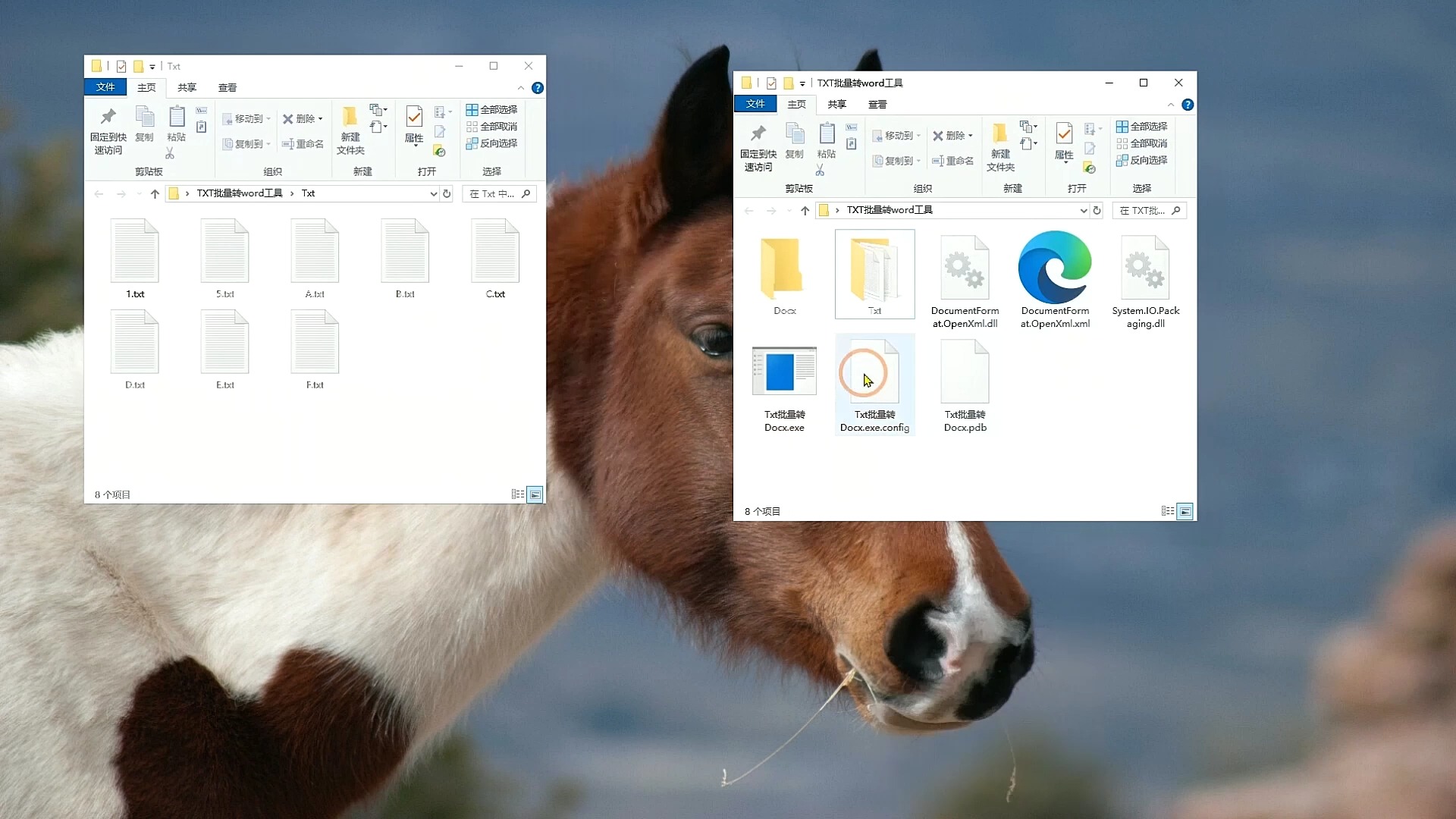Switch to 共享 tab in right window
1456x819 pixels.
[x=836, y=105]
